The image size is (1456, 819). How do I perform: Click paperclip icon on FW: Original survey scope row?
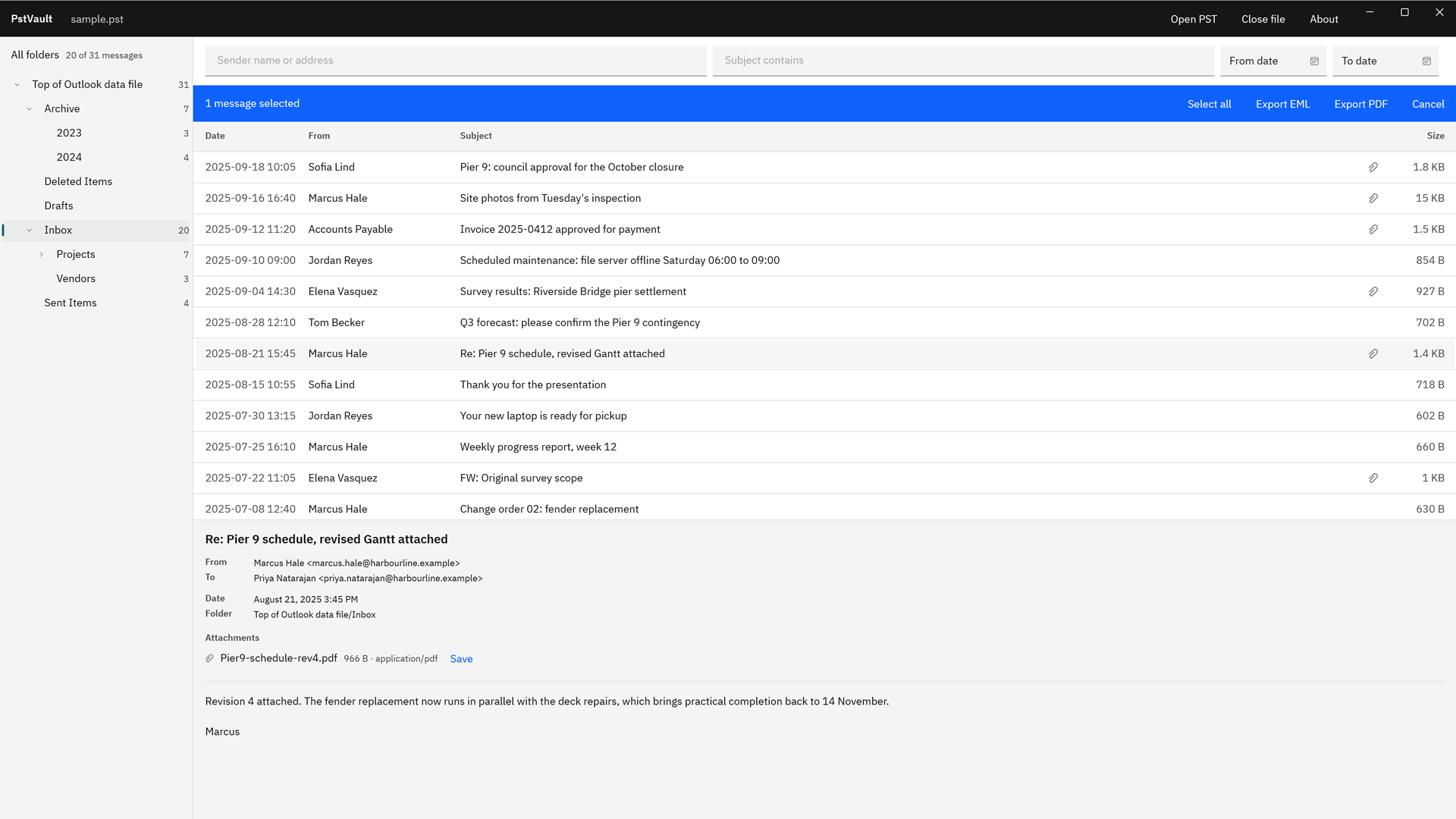1373,478
